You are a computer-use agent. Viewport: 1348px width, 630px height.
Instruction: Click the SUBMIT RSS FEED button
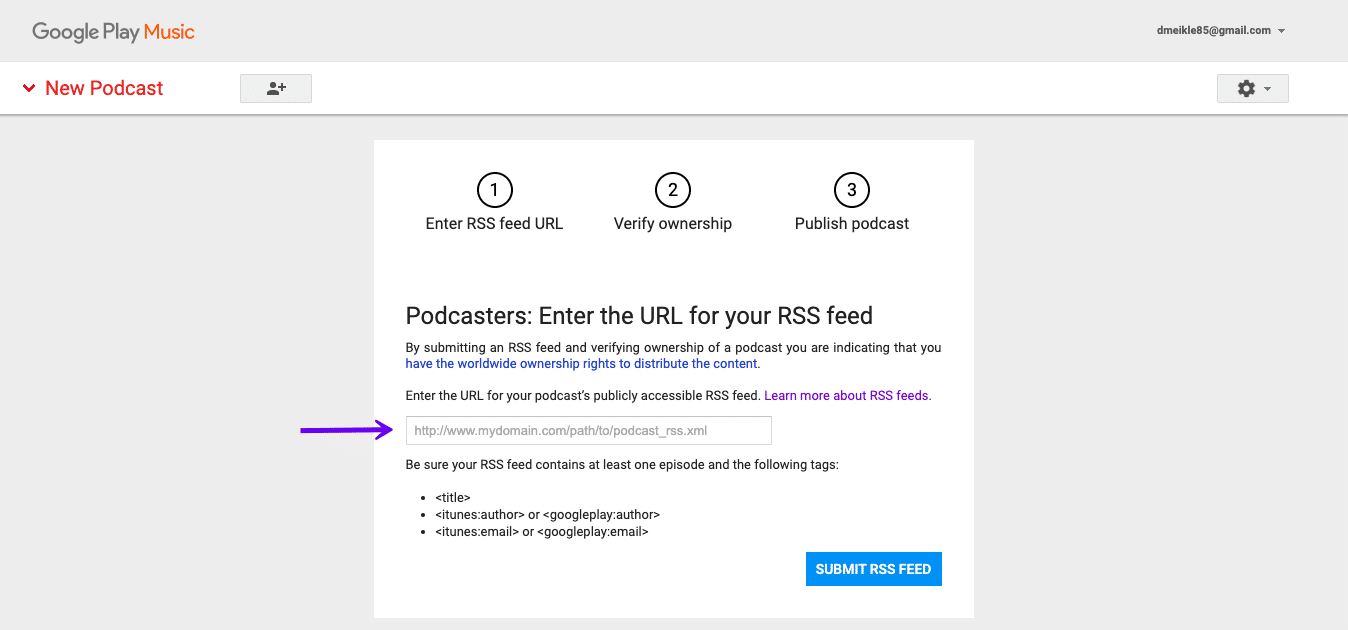click(x=873, y=568)
